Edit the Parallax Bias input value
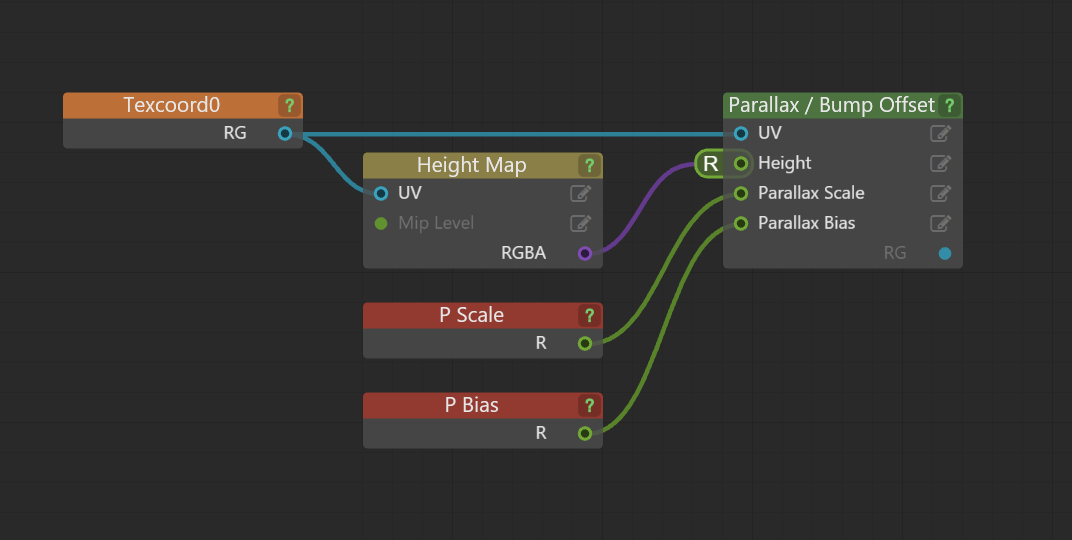Image resolution: width=1072 pixels, height=540 pixels. point(941,224)
